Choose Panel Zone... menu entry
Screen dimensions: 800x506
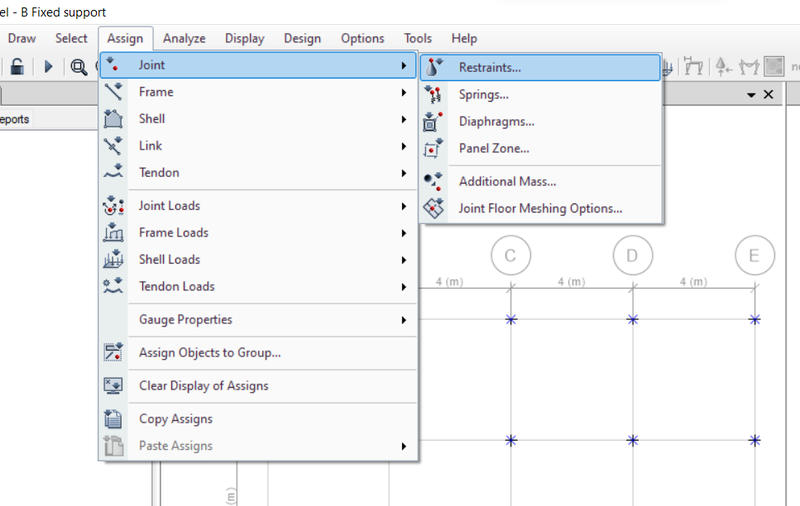click(540, 148)
